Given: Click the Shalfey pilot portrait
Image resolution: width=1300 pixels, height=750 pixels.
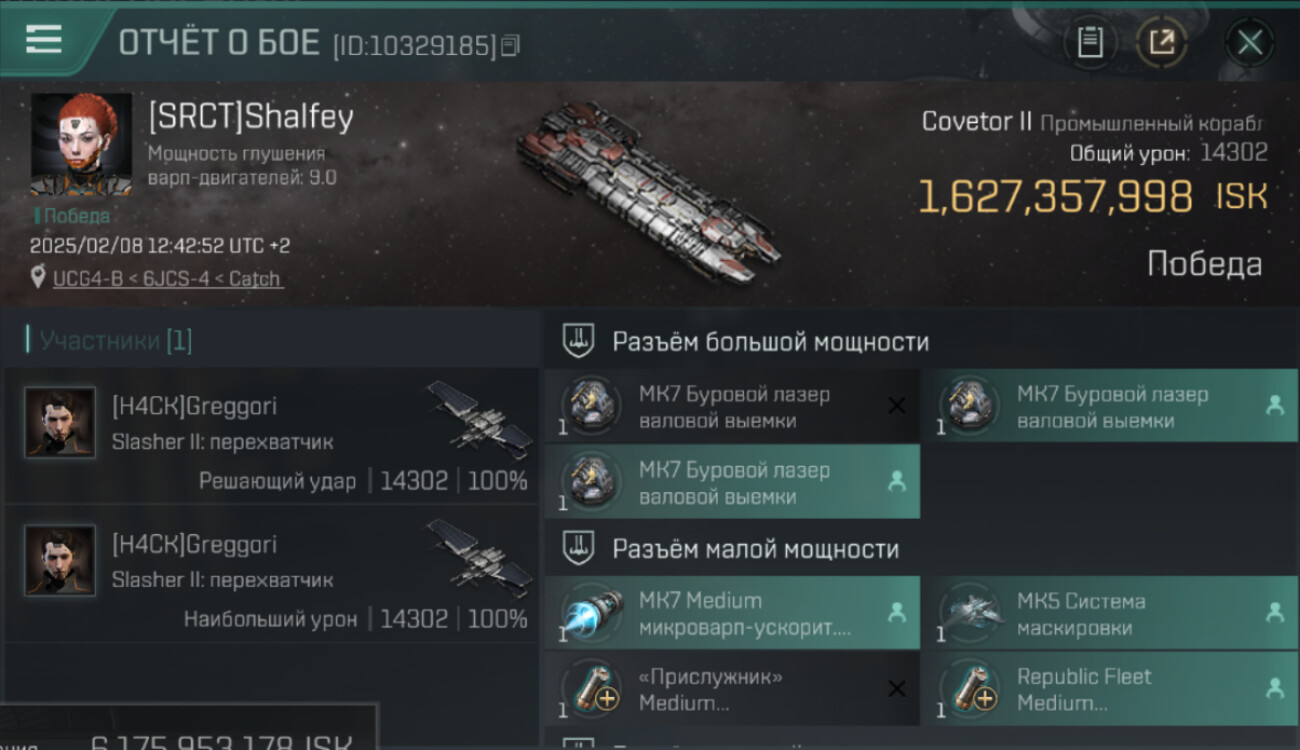Looking at the screenshot, I should tap(82, 145).
